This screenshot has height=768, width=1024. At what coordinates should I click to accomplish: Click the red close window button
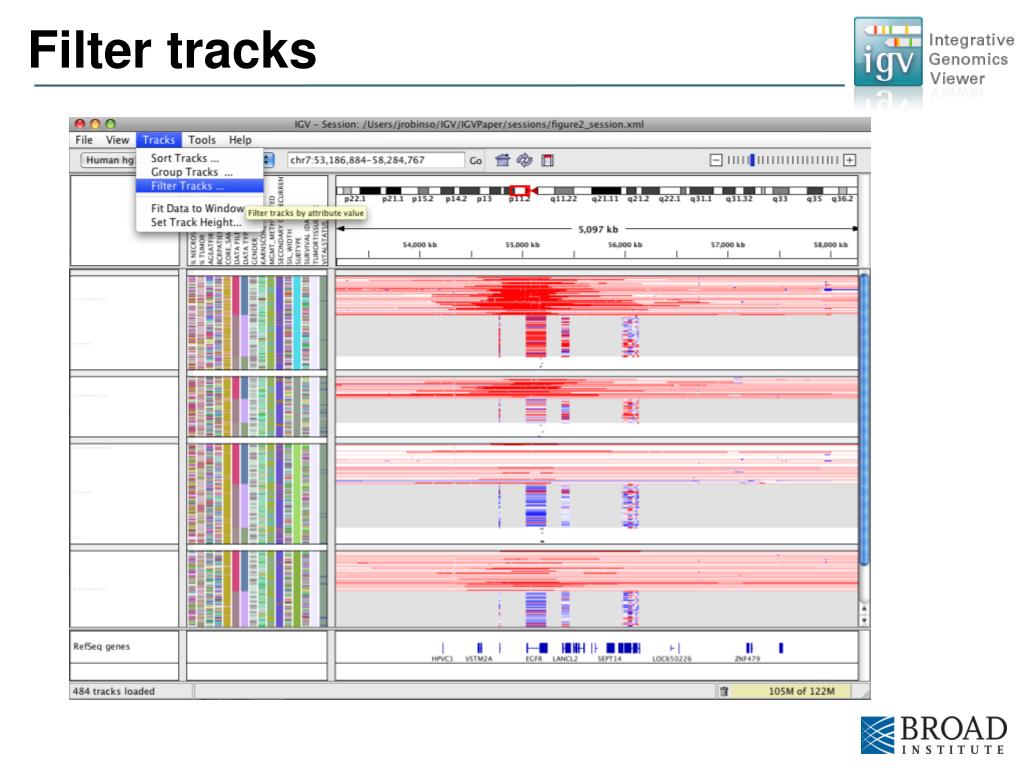tap(80, 123)
